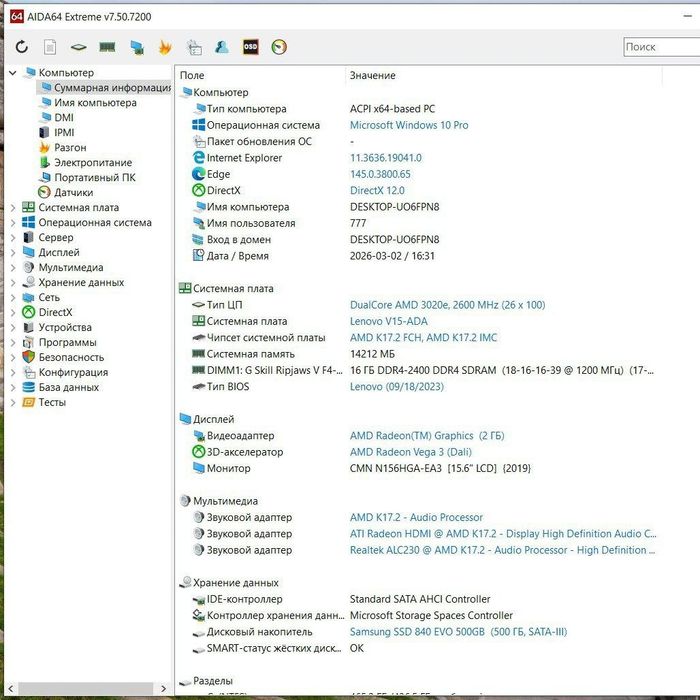Expand the Хранение данных tree node
The height and width of the screenshot is (700, 700).
click(x=13, y=283)
